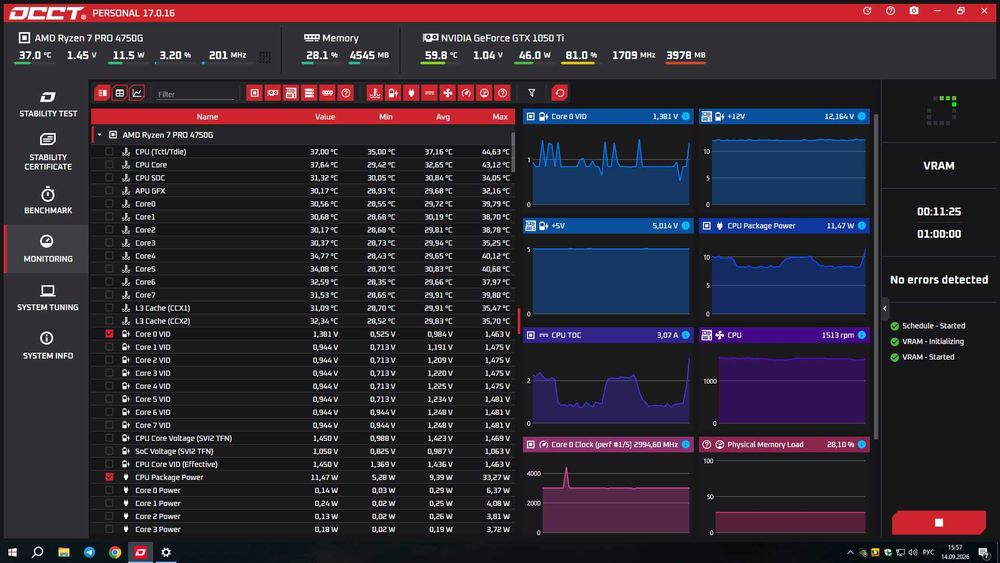Show fan speed sensors only

(448, 93)
